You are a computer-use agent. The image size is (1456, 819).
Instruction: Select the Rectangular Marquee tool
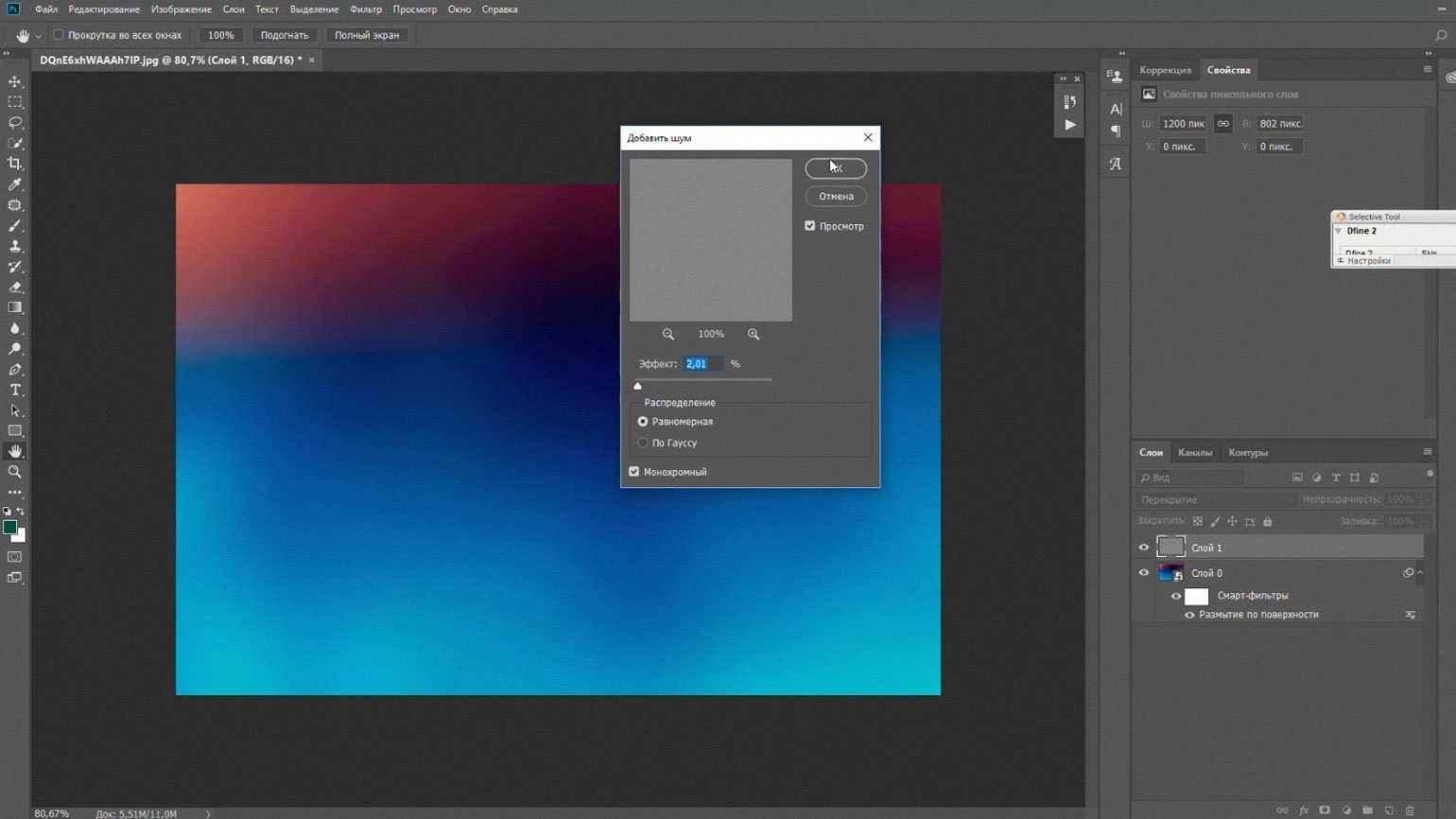15,102
